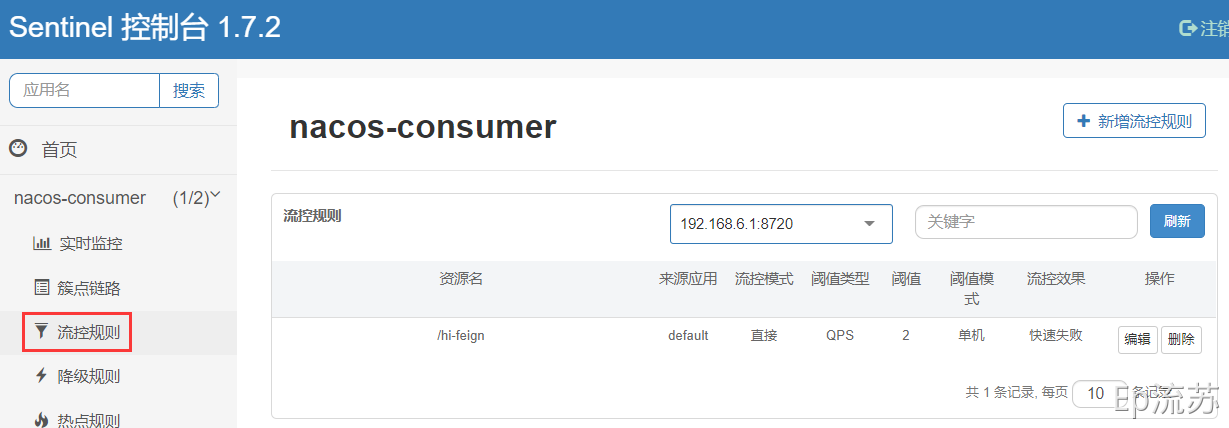Click the 流控效果 column header
This screenshot has width=1229, height=428.
point(1056,278)
